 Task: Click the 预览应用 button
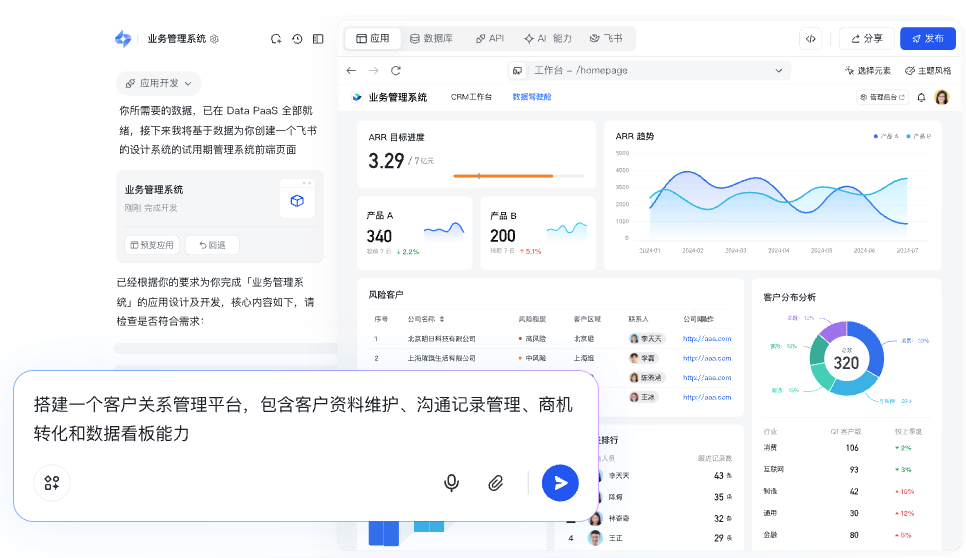coord(151,245)
